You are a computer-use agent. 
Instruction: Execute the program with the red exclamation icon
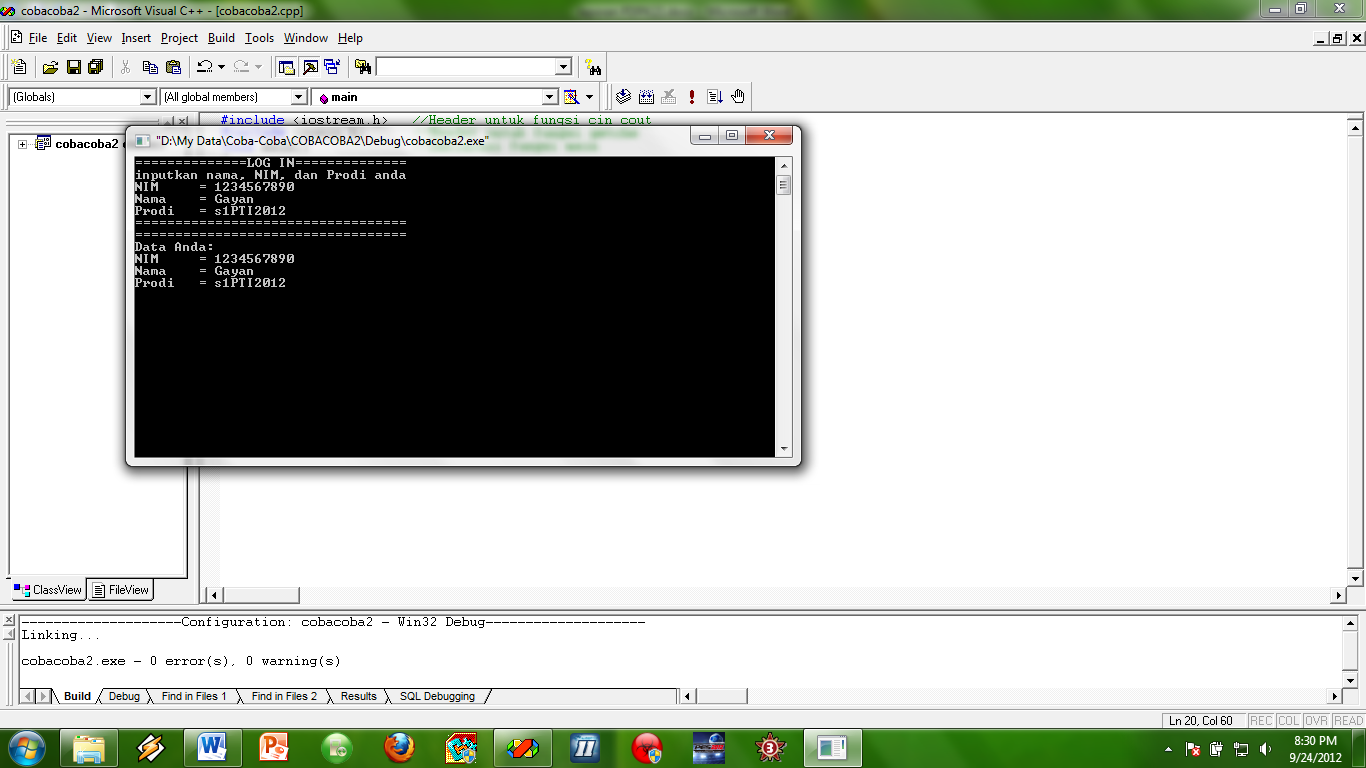coord(690,96)
